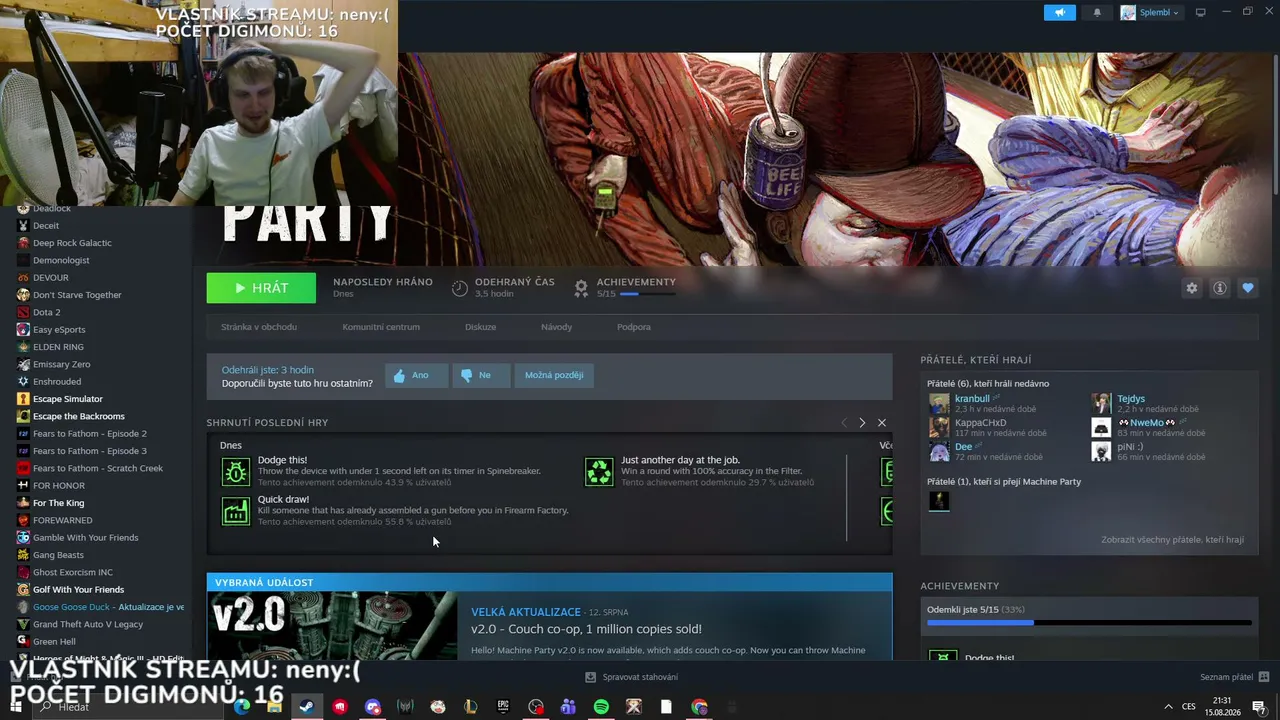Recommend the game with Ano thumbs up
This screenshot has height=720, width=1280.
click(416, 375)
